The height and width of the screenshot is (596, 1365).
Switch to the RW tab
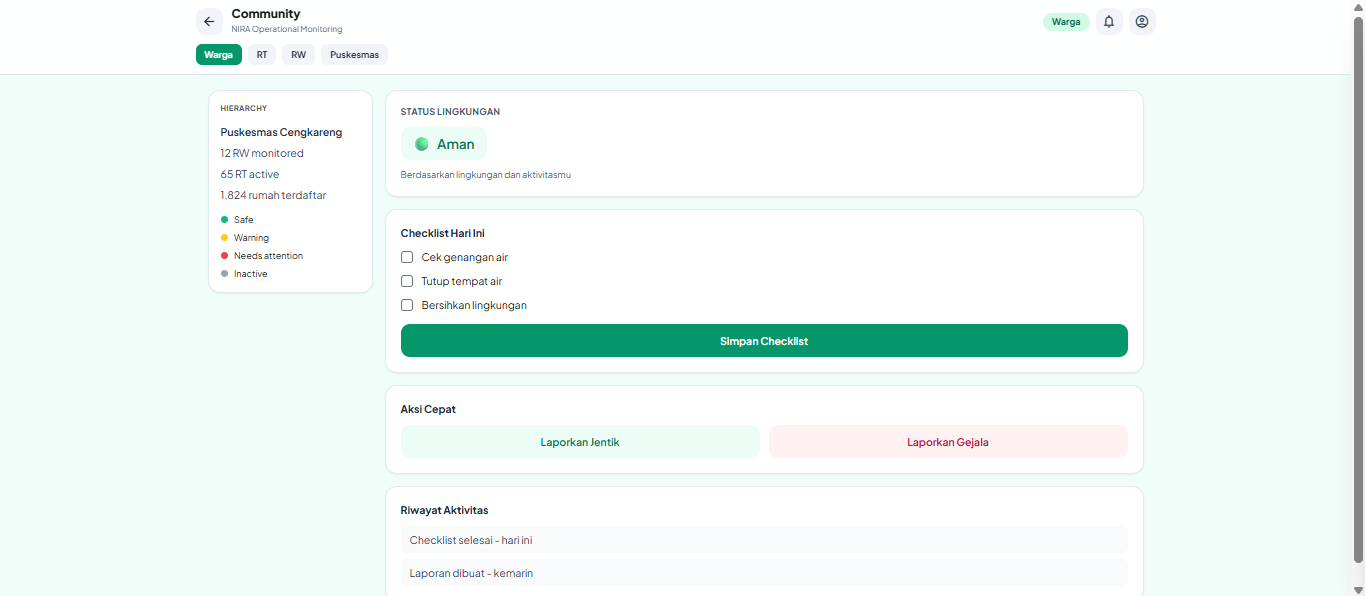(x=298, y=55)
